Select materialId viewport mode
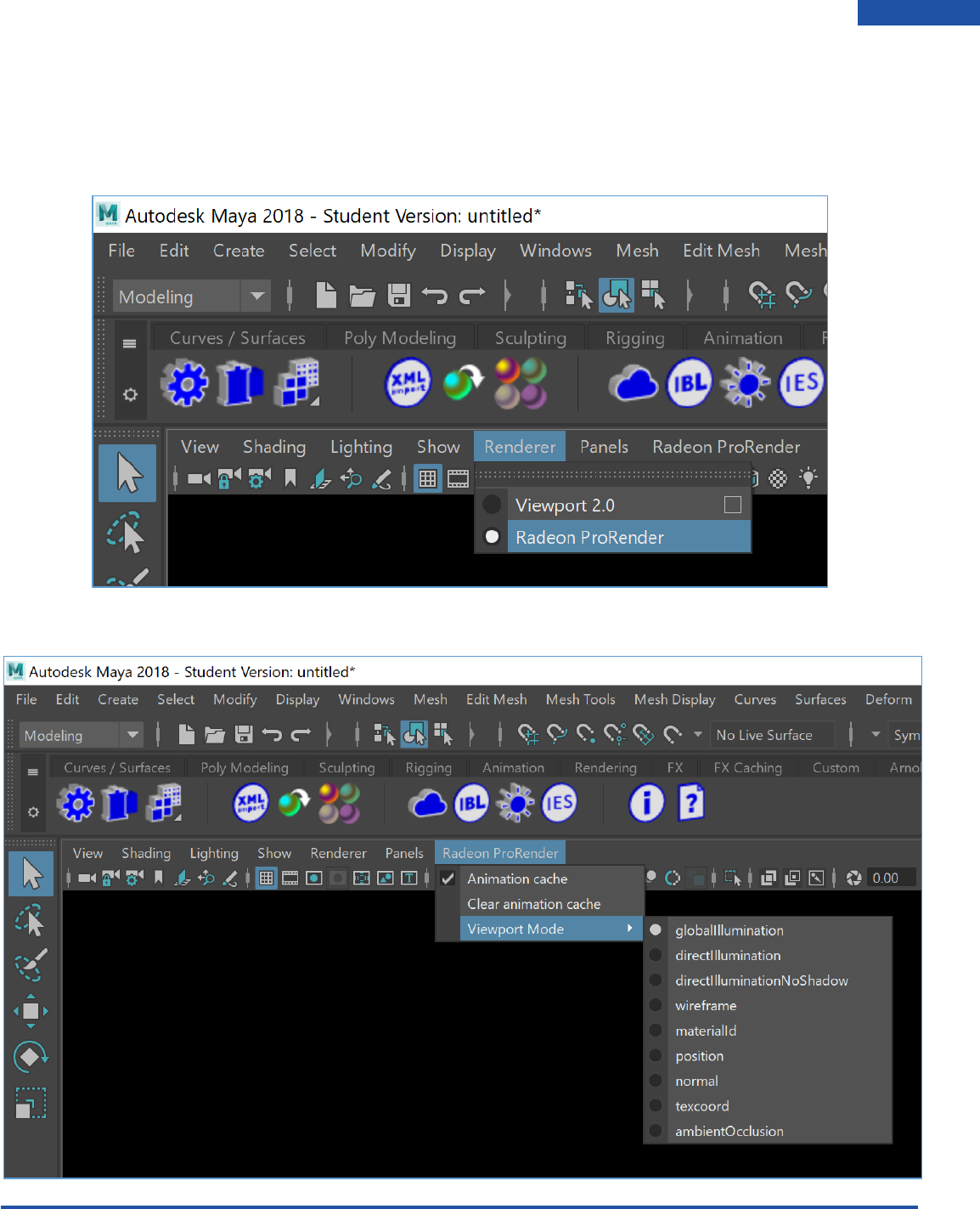This screenshot has height=1209, width=980. (768, 1031)
